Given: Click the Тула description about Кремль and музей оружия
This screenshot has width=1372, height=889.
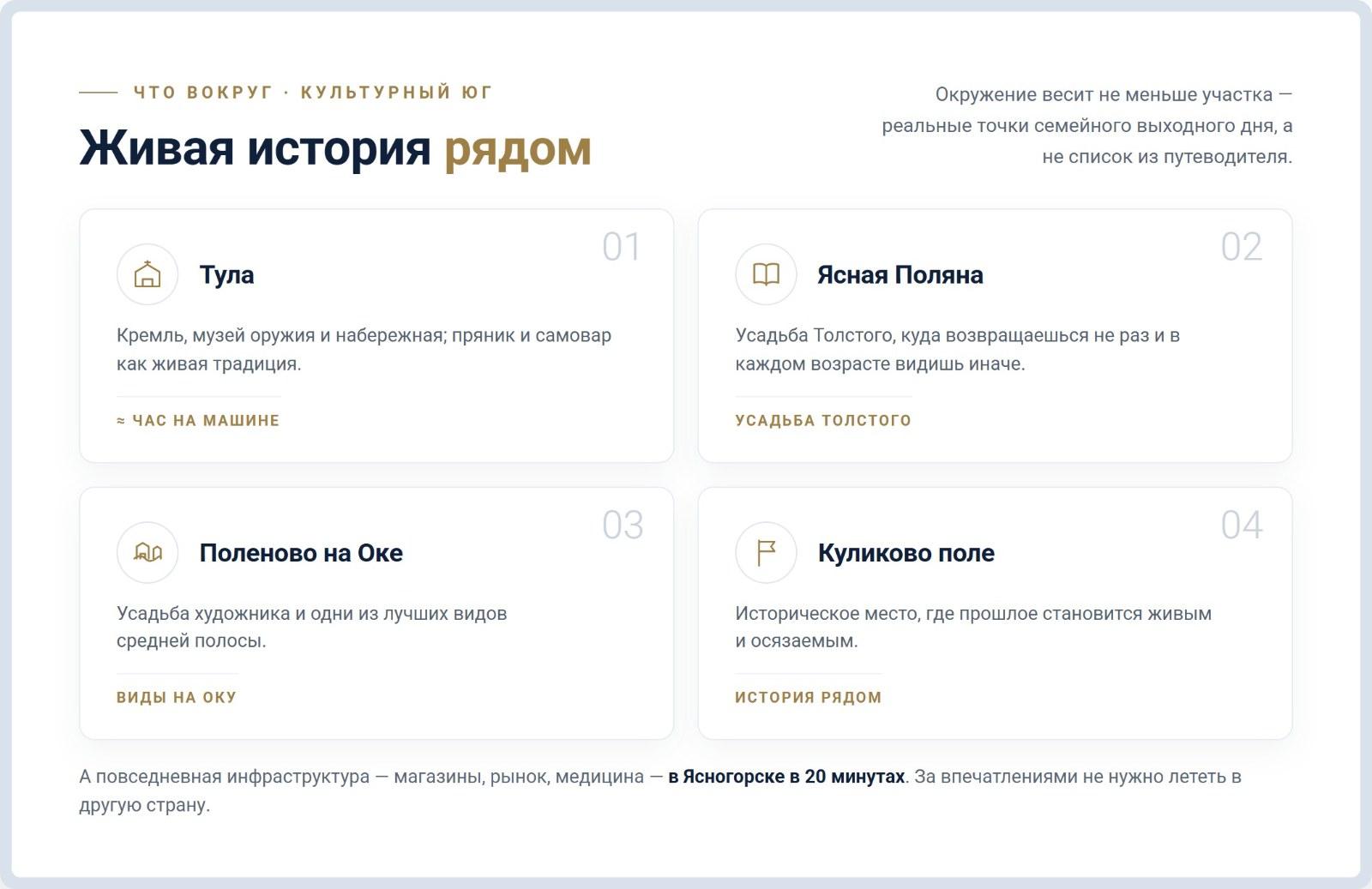Looking at the screenshot, I should [x=364, y=350].
